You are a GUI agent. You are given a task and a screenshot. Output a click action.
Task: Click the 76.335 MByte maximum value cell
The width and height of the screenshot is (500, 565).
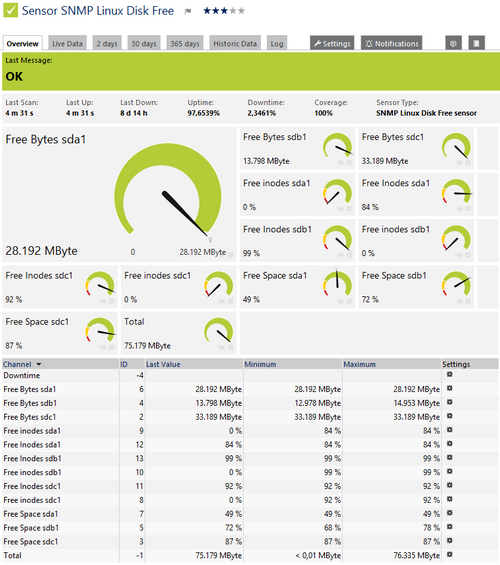click(417, 556)
